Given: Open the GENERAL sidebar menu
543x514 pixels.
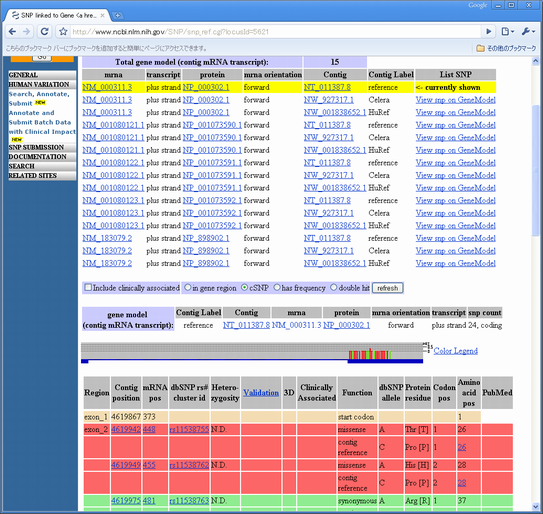Looking at the screenshot, I should tap(42, 75).
